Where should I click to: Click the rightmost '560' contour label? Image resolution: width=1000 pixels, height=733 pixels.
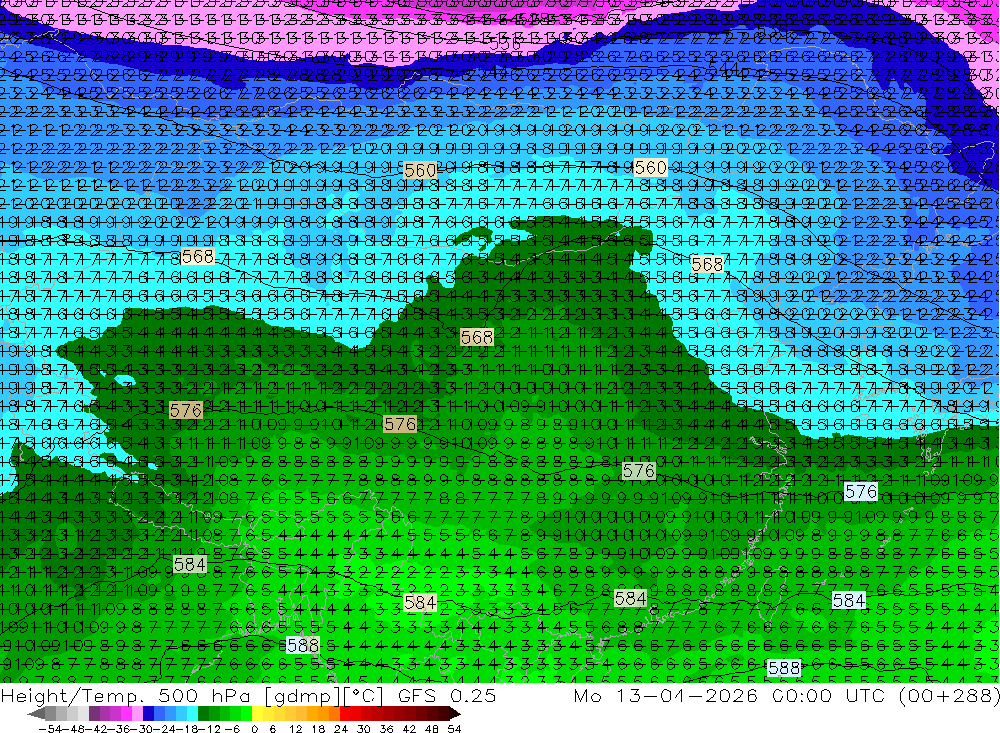coord(651,168)
